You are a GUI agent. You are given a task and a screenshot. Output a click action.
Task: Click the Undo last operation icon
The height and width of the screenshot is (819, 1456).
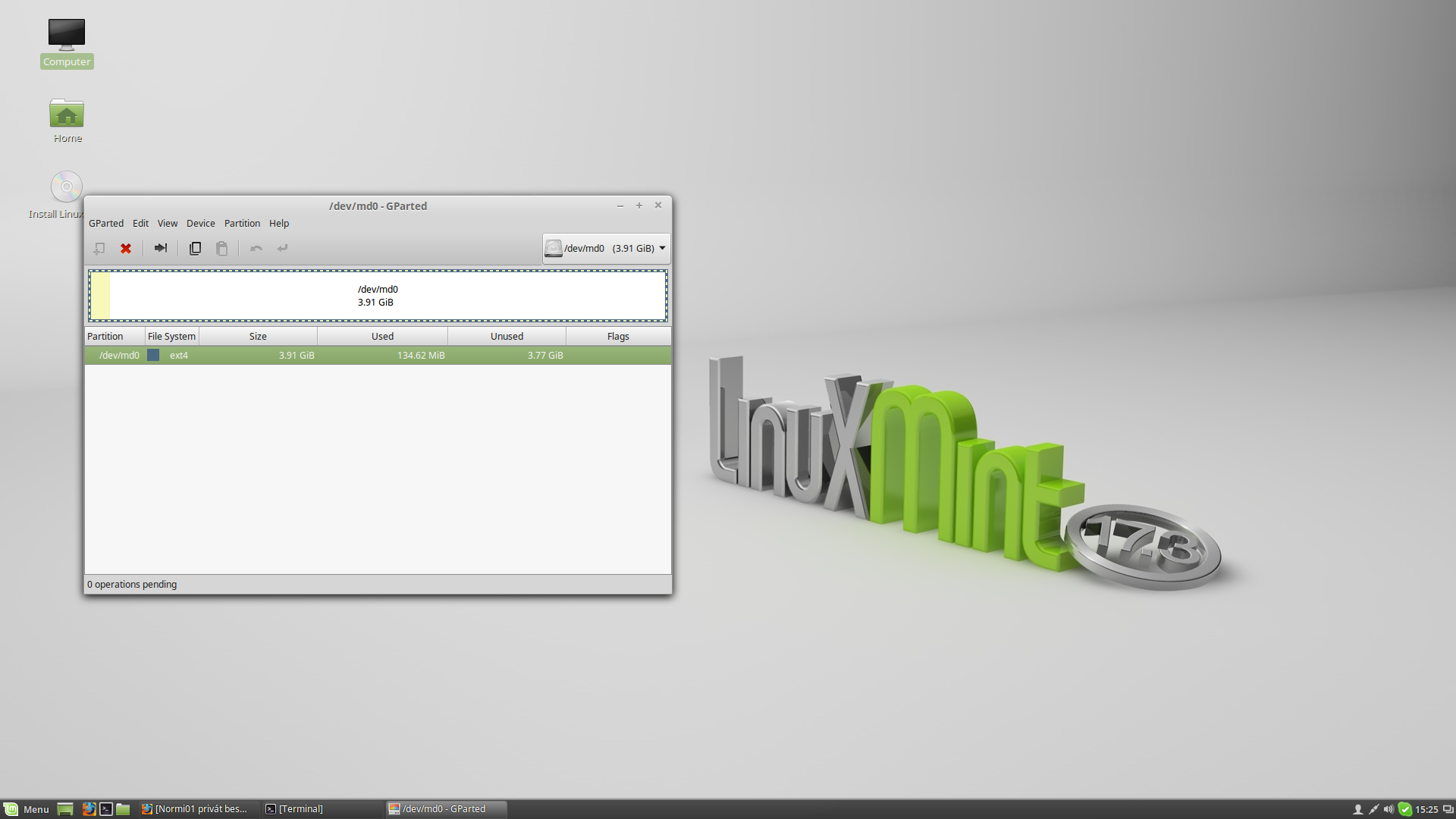256,249
